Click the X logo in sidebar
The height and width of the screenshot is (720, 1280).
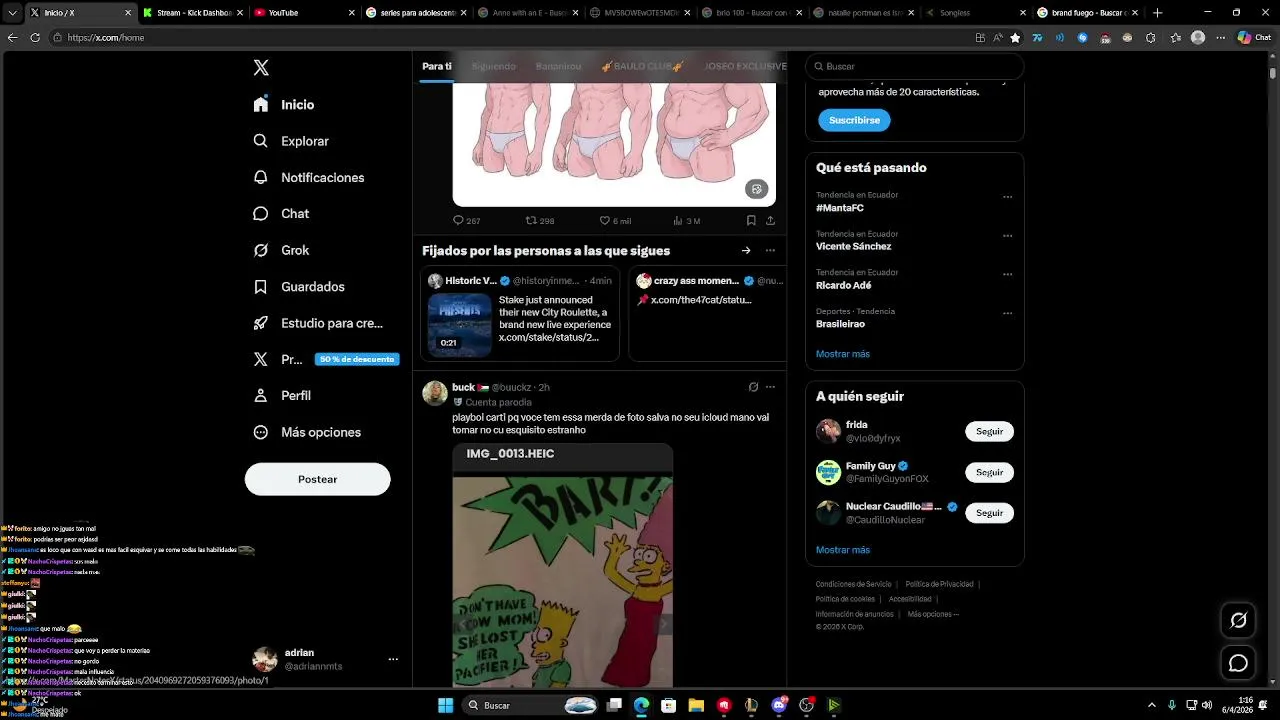(x=261, y=68)
